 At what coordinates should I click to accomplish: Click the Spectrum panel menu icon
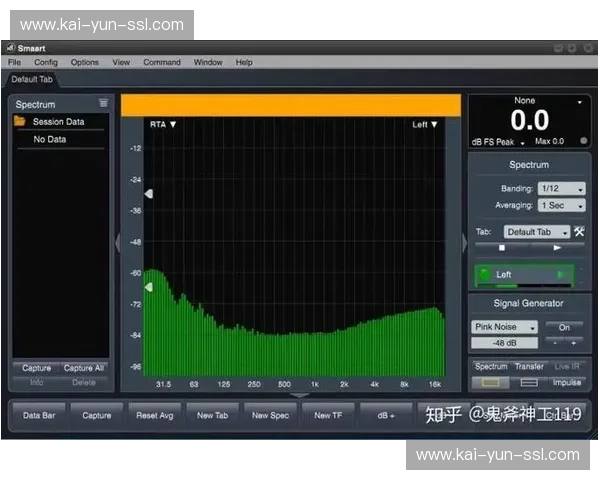click(x=103, y=104)
